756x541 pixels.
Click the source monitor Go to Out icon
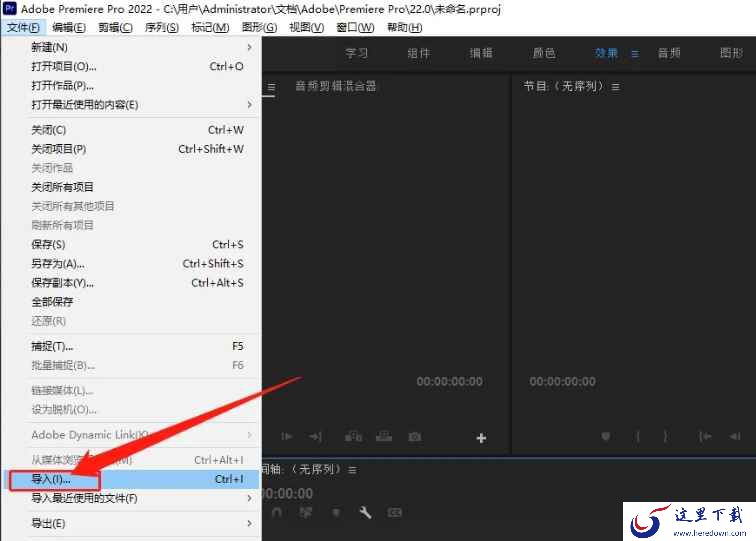[x=315, y=437]
